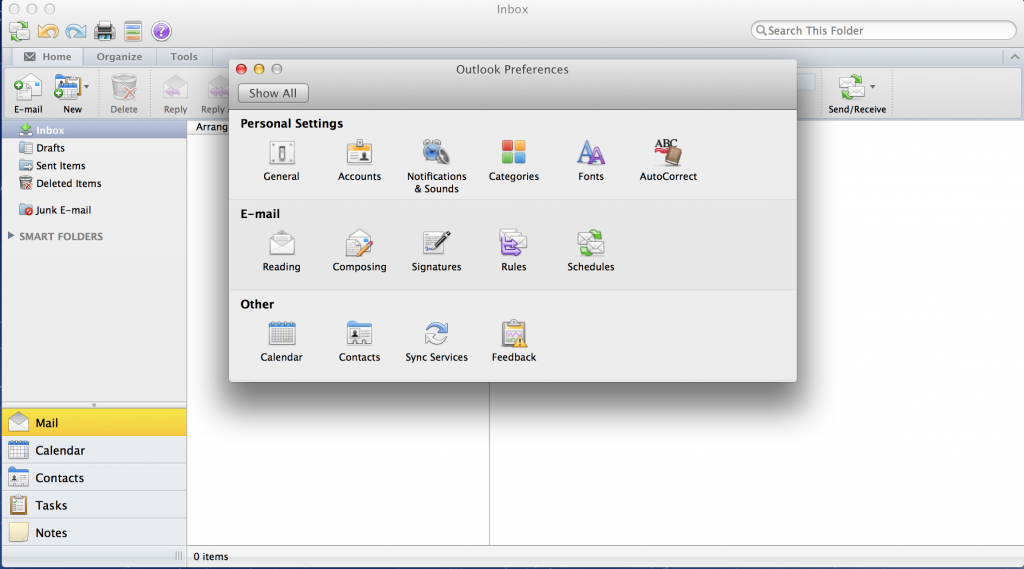
Task: Click Search This Folder field
Action: [x=883, y=31]
